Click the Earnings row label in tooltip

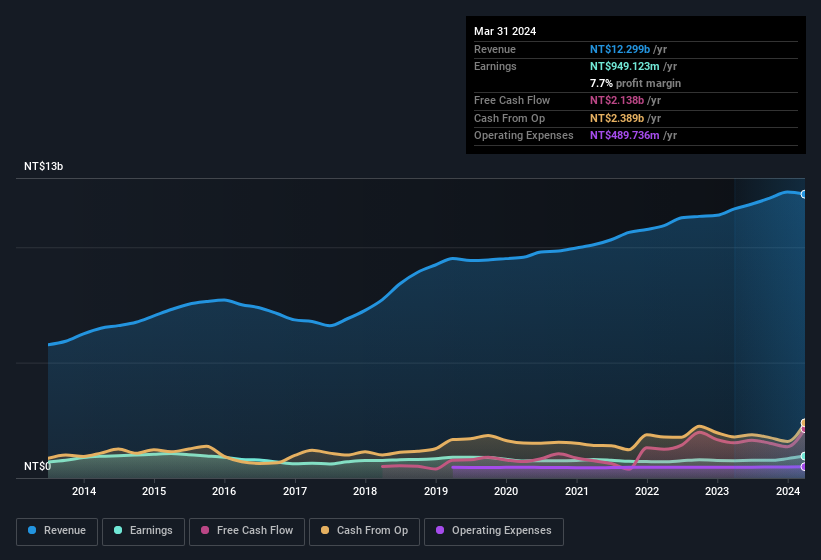pyautogui.click(x=495, y=66)
